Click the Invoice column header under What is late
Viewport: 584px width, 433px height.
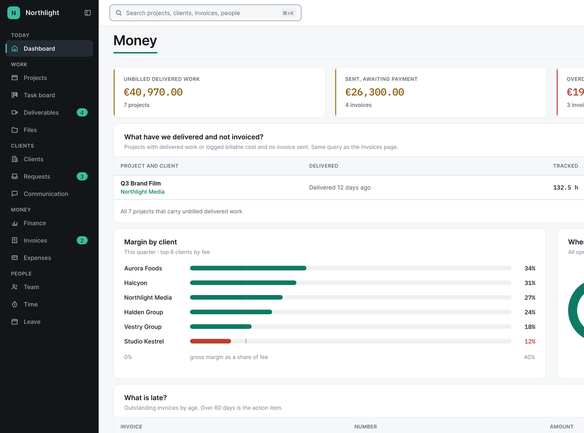coord(131,427)
